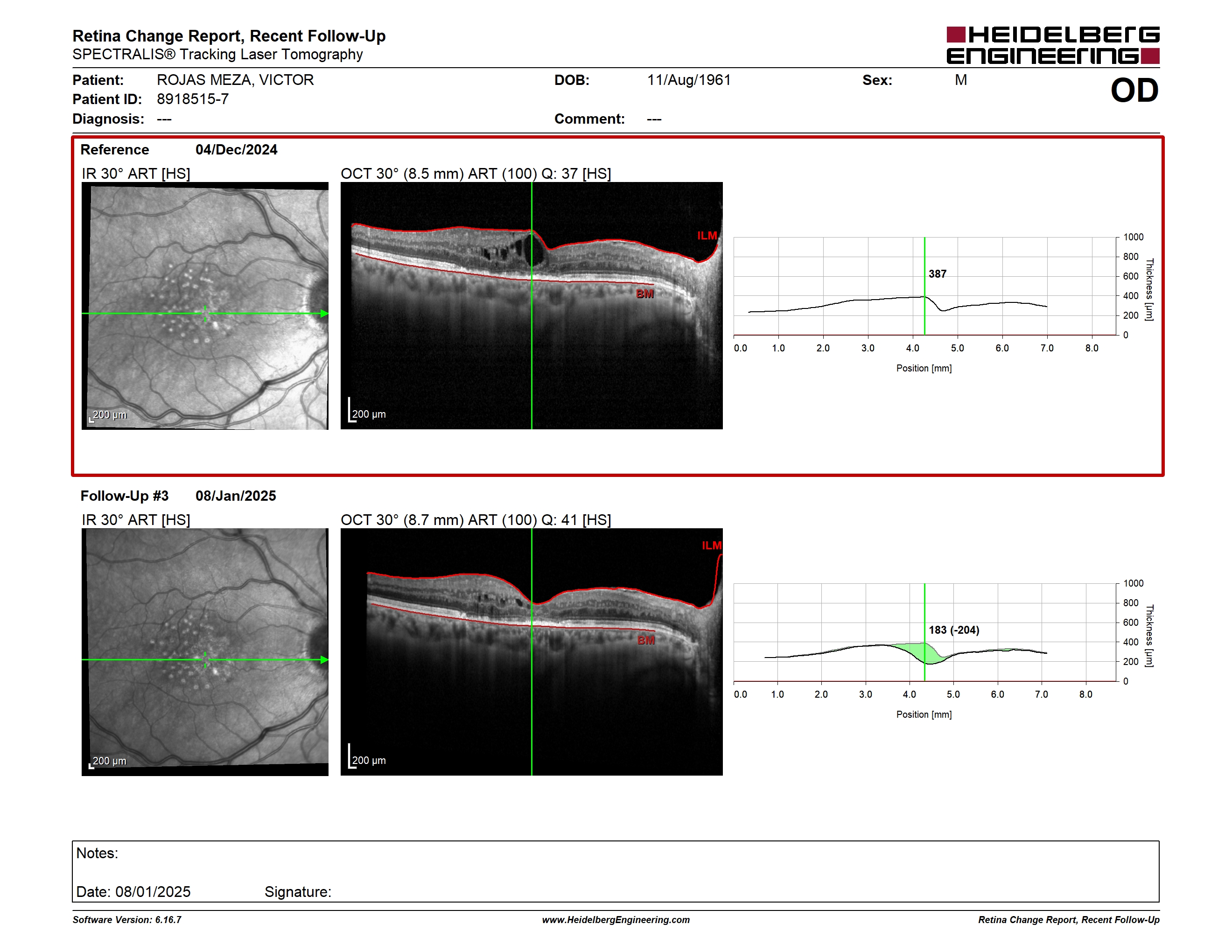1232x952 pixels.
Task: Click the ILM label in Reference OCT
Action: [707, 236]
